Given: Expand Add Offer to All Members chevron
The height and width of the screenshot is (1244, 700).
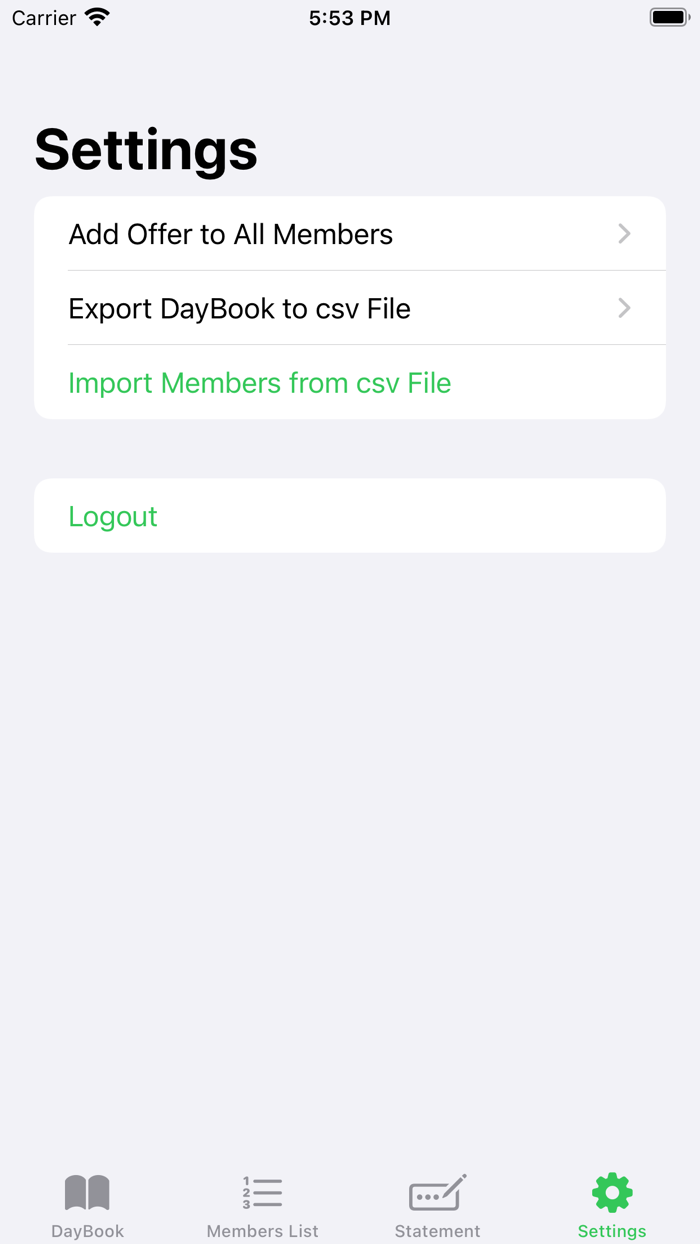Looking at the screenshot, I should [x=624, y=234].
